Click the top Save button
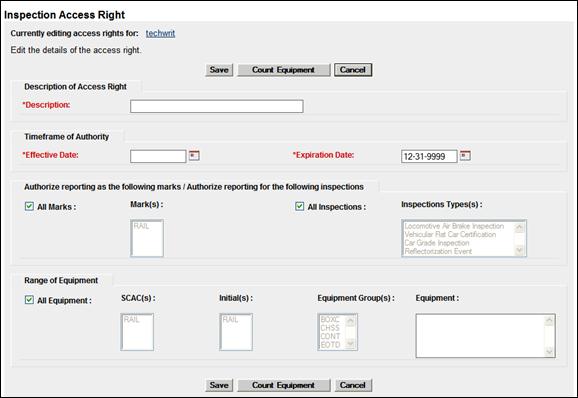The height and width of the screenshot is (398, 578). tap(219, 70)
